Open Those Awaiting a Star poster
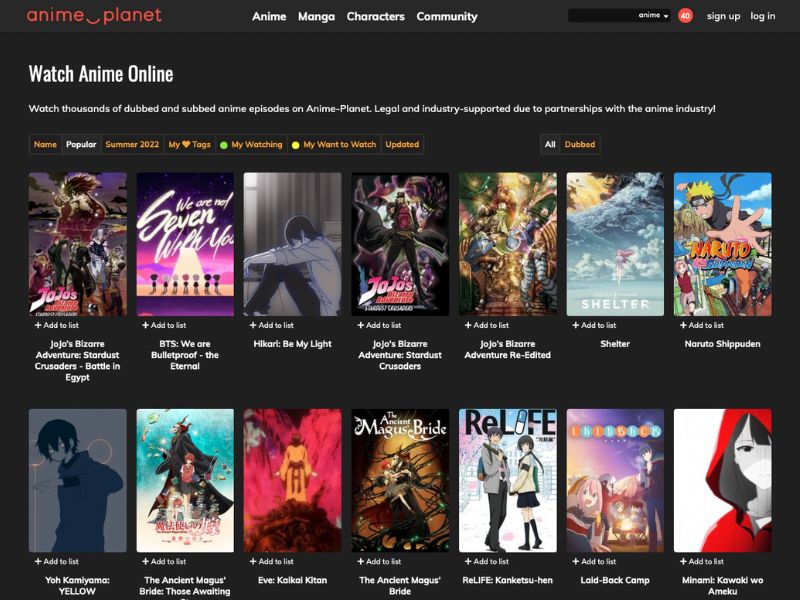This screenshot has width=800, height=600. pyautogui.click(x=185, y=480)
